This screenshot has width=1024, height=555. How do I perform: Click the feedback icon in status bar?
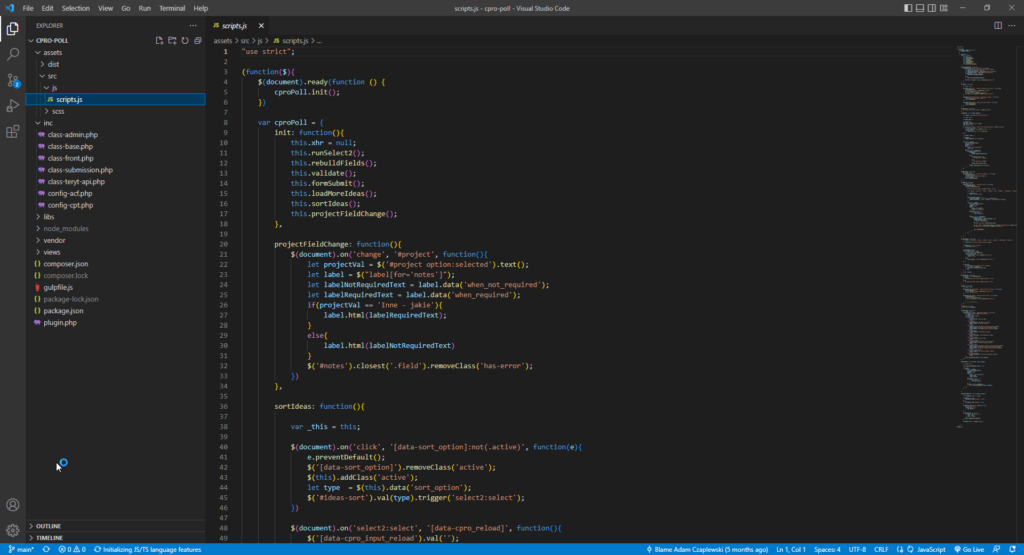tap(997, 549)
